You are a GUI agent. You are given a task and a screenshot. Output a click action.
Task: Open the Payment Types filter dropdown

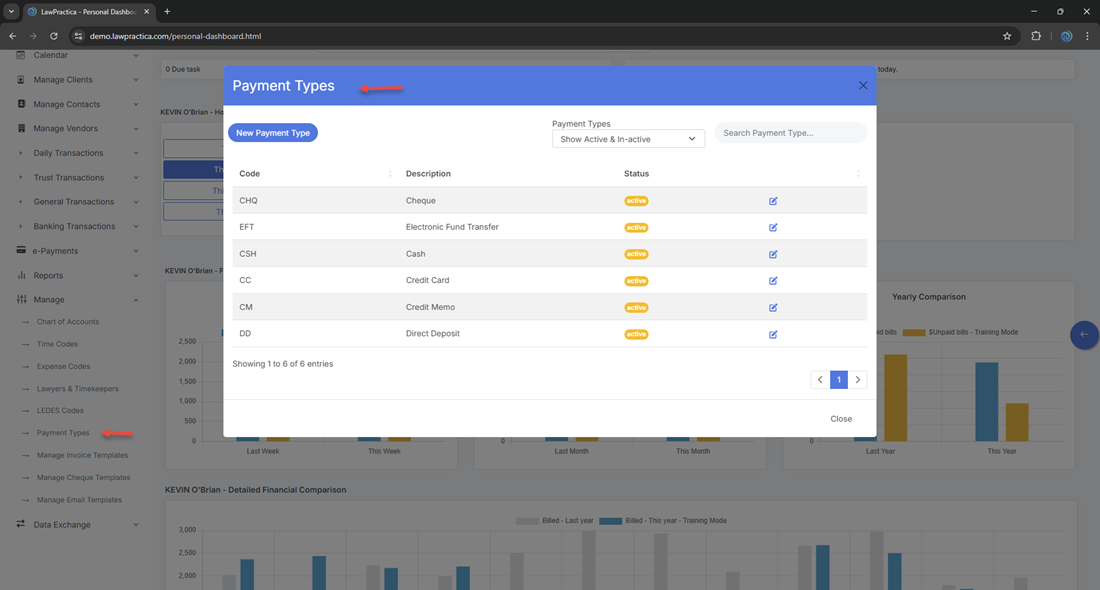628,139
